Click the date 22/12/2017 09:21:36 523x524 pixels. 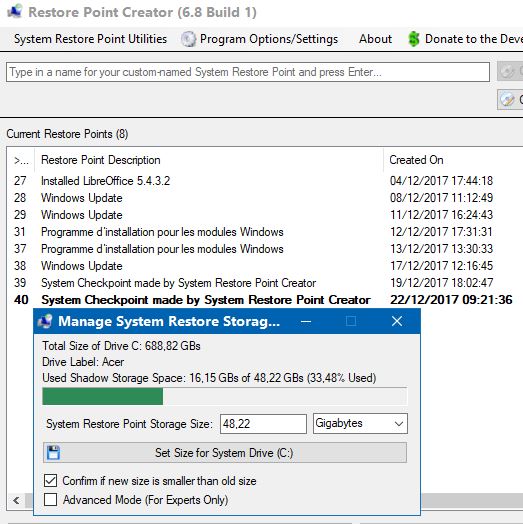pos(451,300)
